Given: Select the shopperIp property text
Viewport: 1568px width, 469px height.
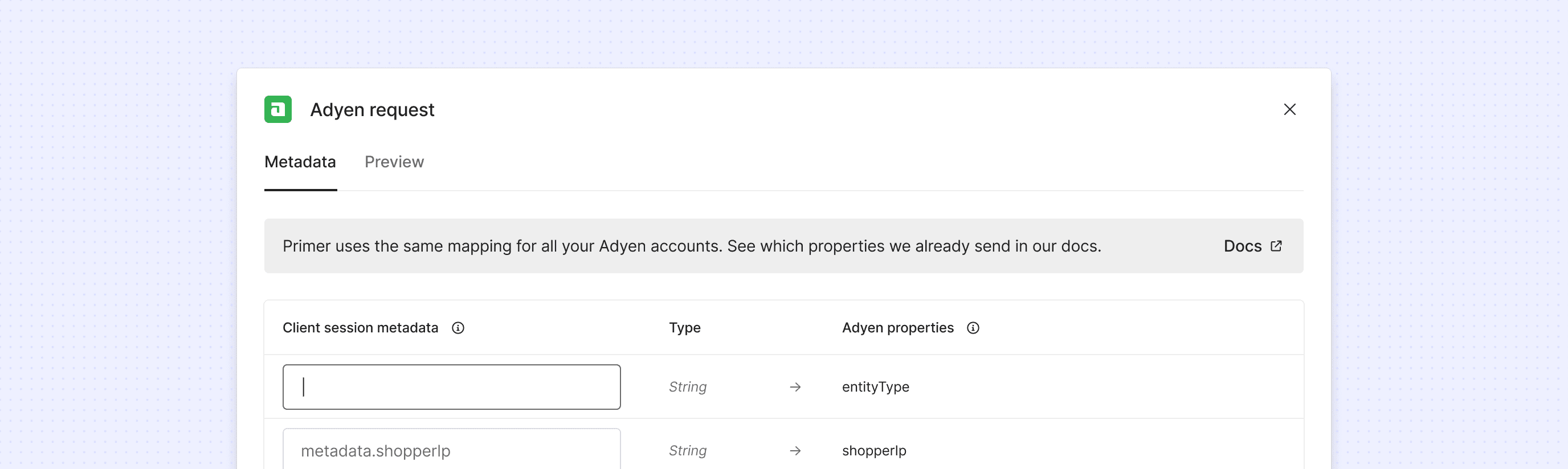Looking at the screenshot, I should [874, 451].
